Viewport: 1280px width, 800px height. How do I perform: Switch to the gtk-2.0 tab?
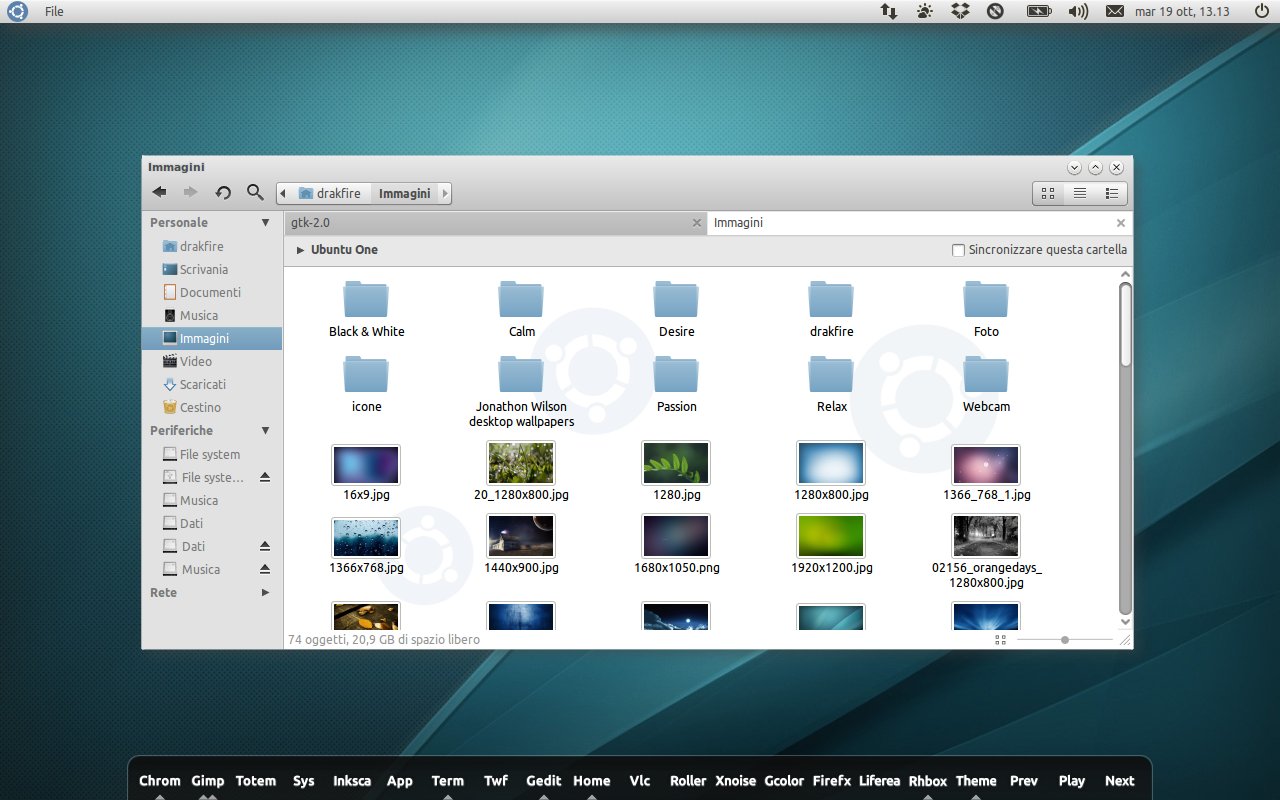(x=496, y=223)
